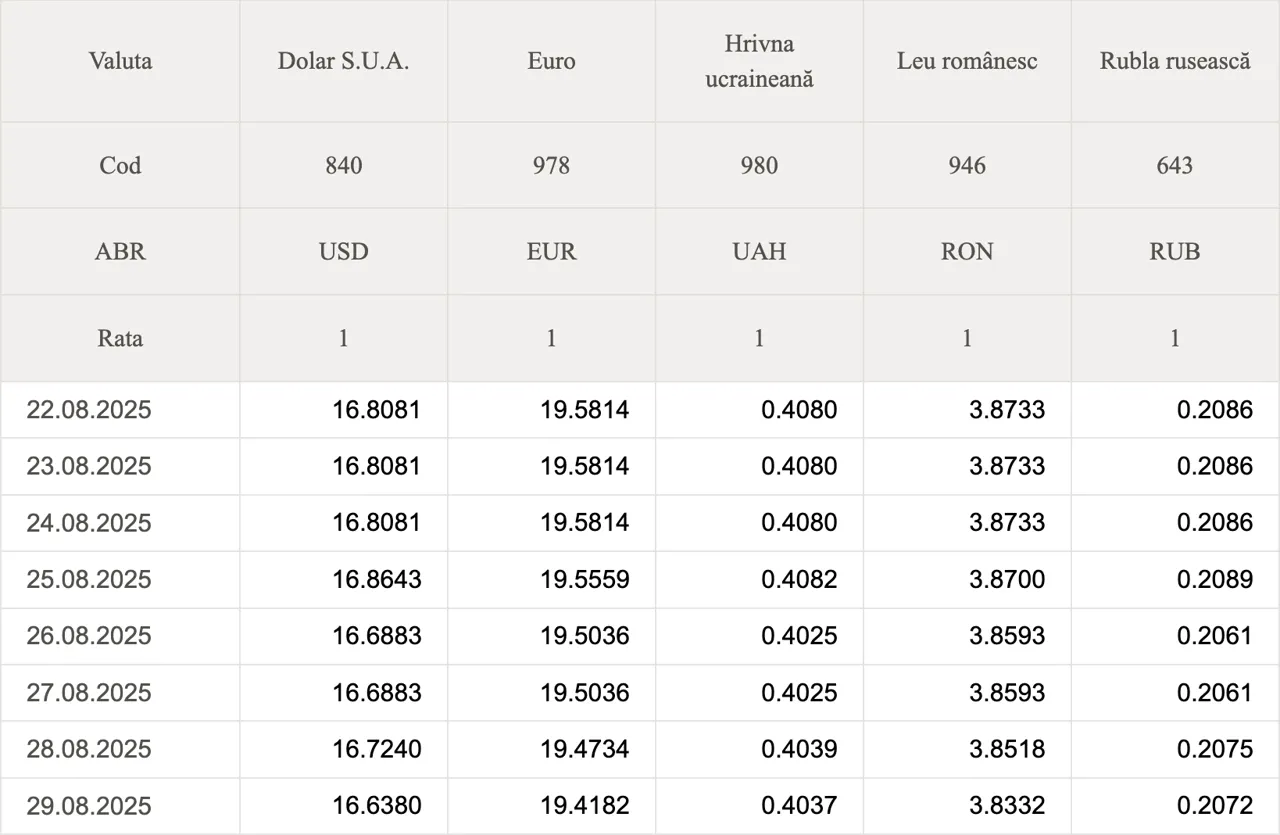Click the Valuta header cell
Screen dimensions: 1280x835
coord(120,61)
